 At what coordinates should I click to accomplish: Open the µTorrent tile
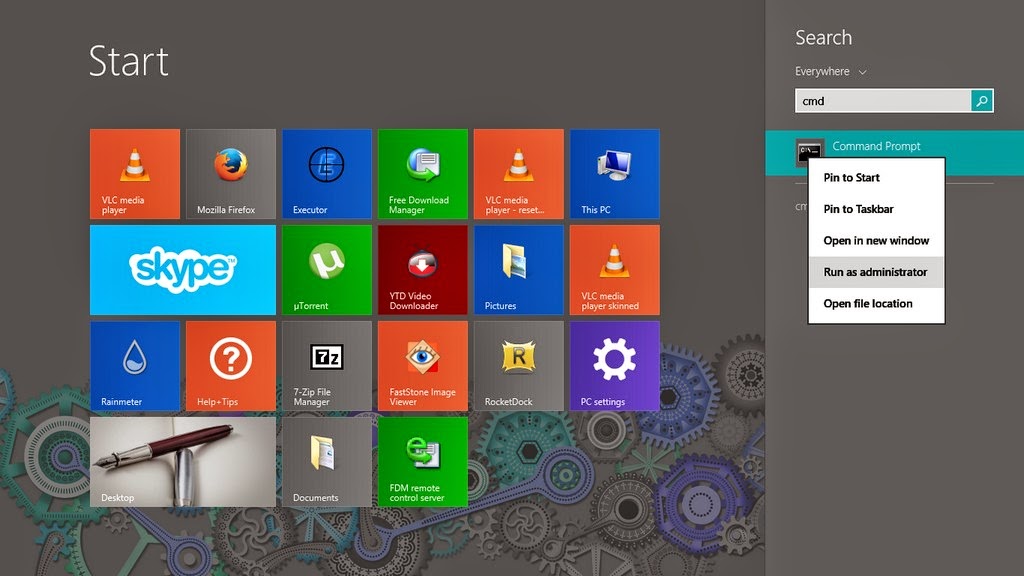327,270
